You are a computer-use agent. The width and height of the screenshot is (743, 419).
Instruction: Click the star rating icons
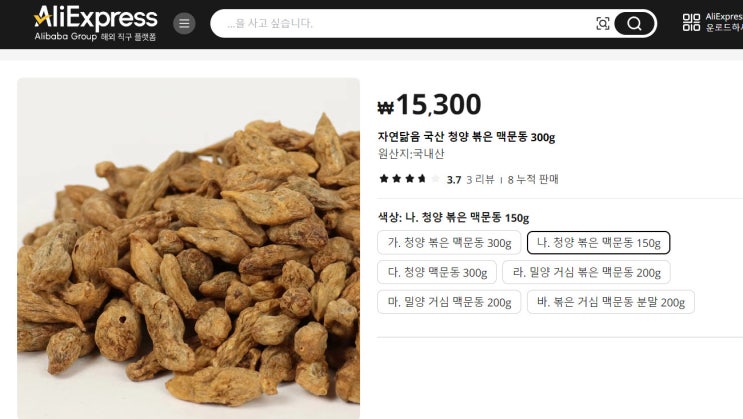point(409,179)
